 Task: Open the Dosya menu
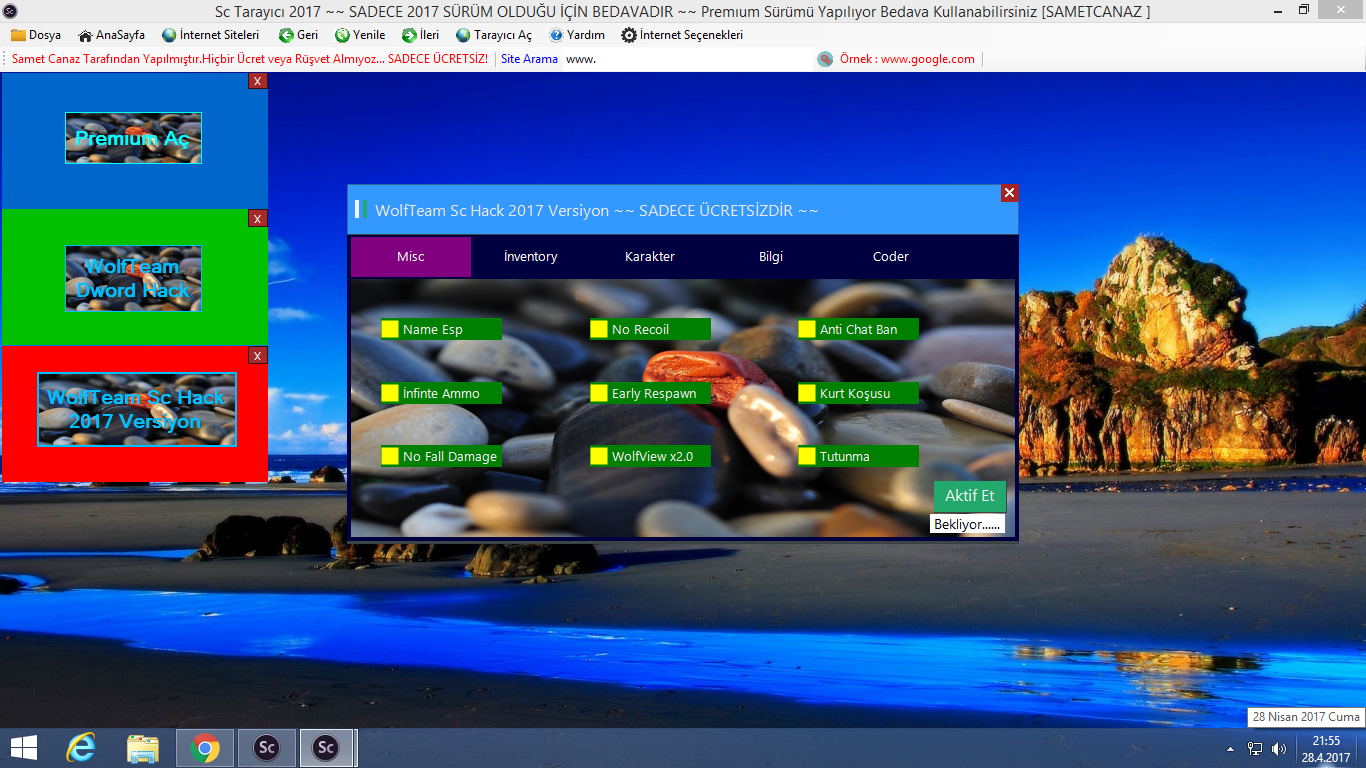pos(36,35)
